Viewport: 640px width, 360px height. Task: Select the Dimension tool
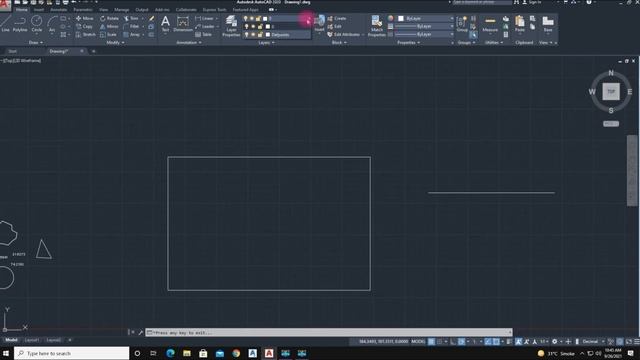tap(183, 24)
